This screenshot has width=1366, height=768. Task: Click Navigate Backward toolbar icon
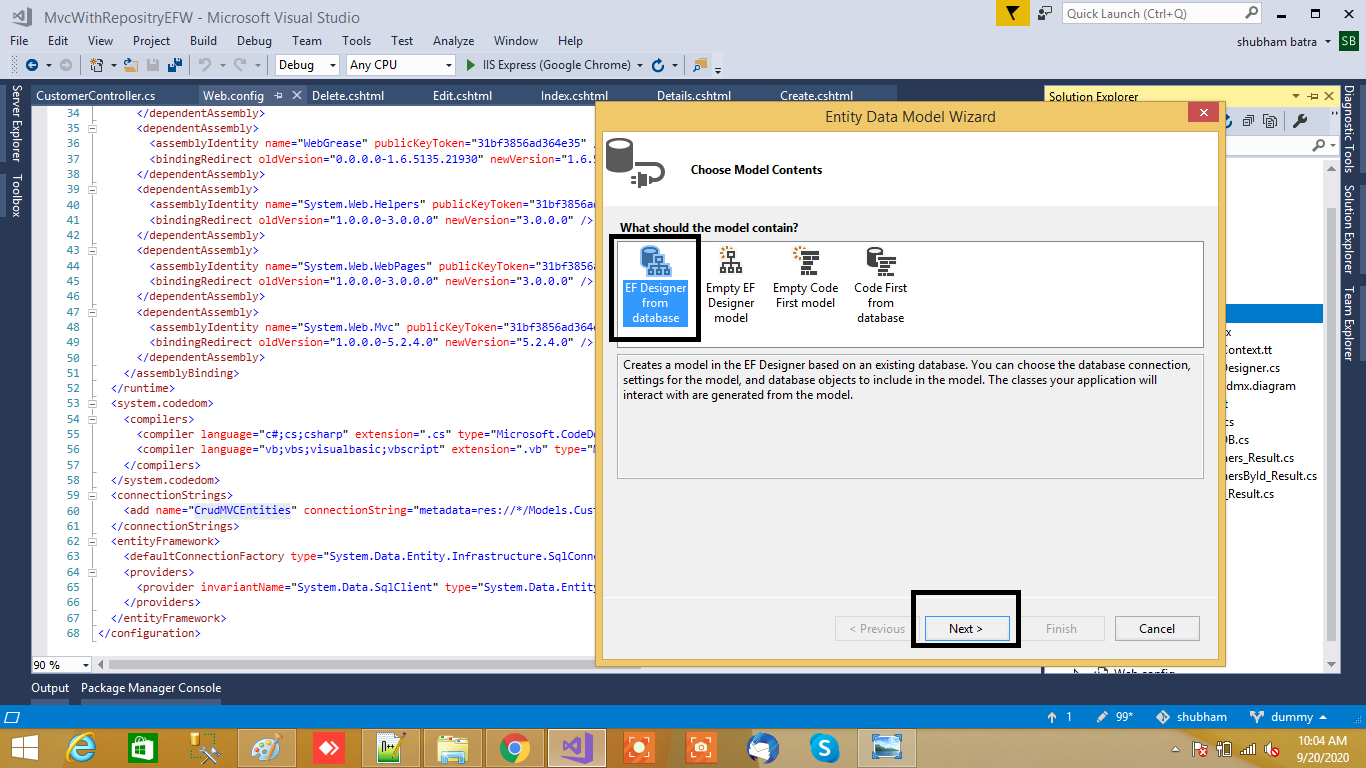pos(31,65)
